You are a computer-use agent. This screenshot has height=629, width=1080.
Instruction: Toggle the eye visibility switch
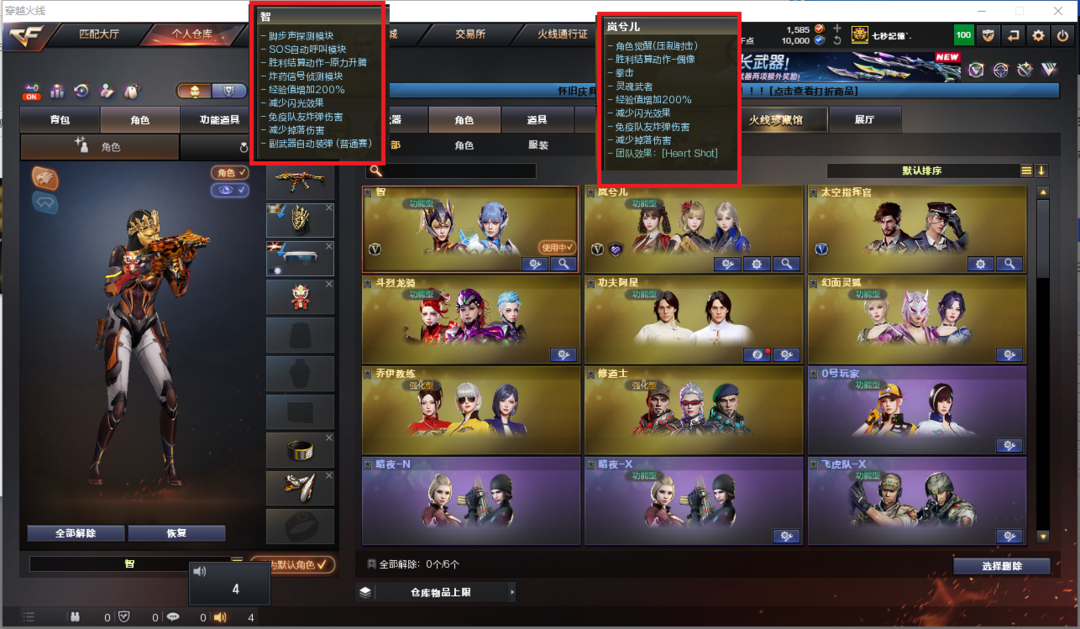[x=230, y=190]
